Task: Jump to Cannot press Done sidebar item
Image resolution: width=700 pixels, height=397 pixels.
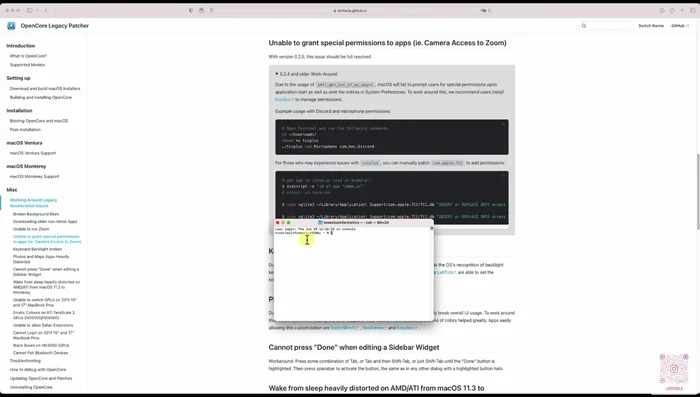Action: (x=46, y=272)
